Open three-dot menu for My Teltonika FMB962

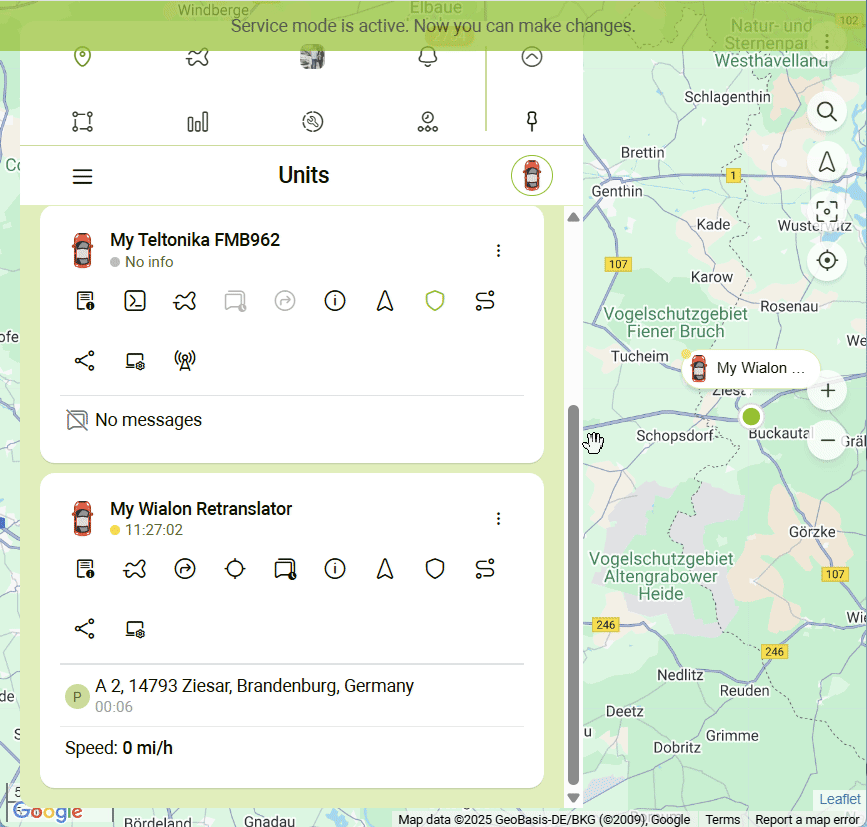[499, 251]
